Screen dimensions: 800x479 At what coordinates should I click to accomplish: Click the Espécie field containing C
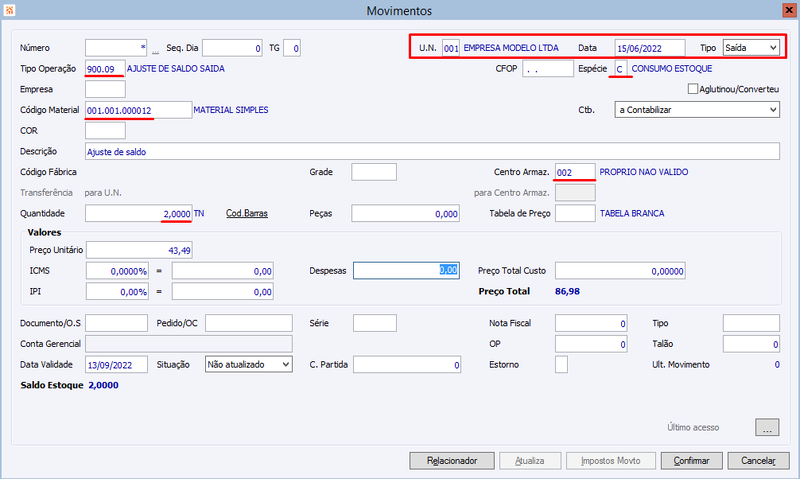tap(620, 68)
